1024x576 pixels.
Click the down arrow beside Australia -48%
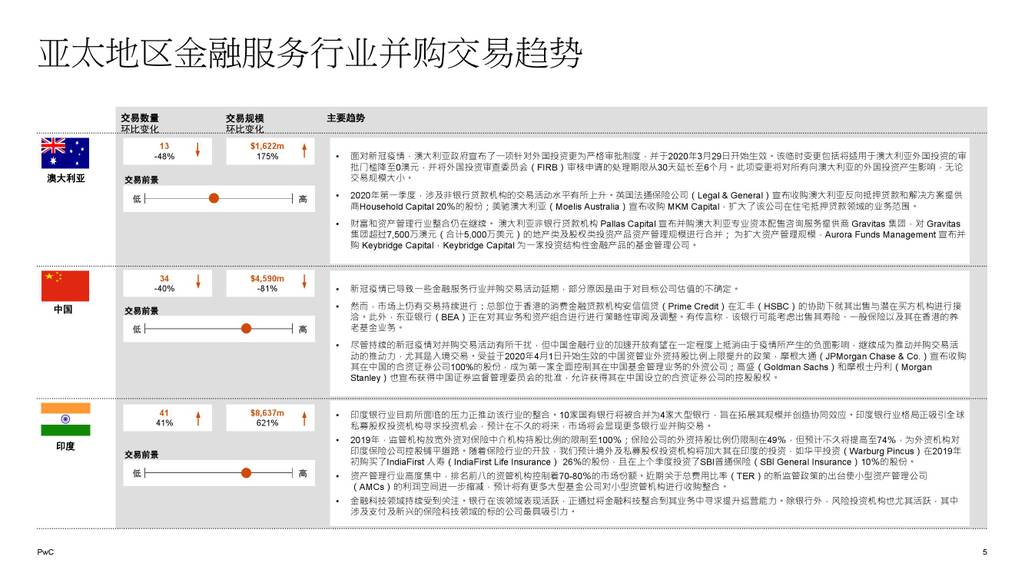[198, 151]
